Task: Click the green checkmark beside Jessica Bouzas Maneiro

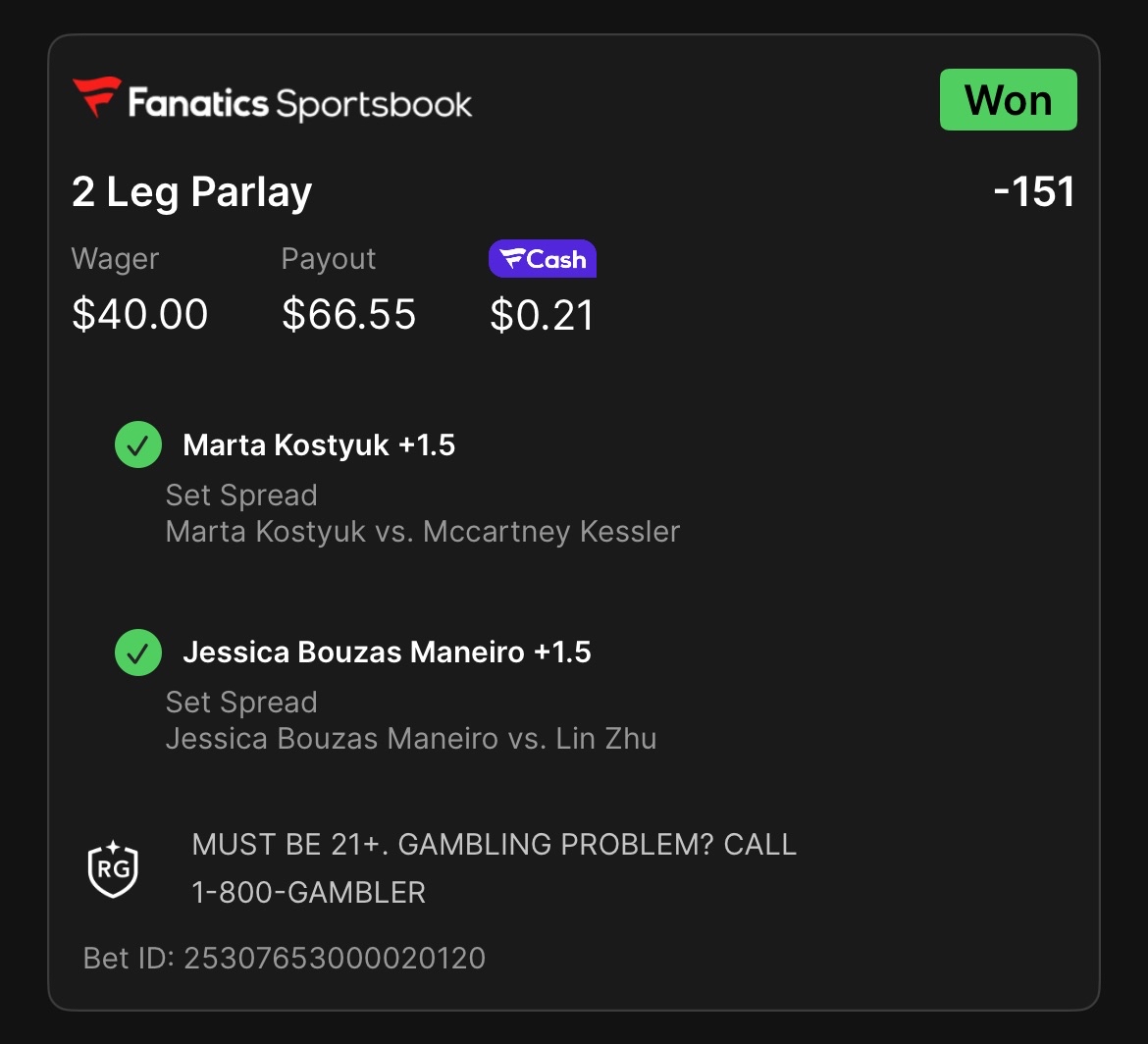Action: [x=138, y=652]
